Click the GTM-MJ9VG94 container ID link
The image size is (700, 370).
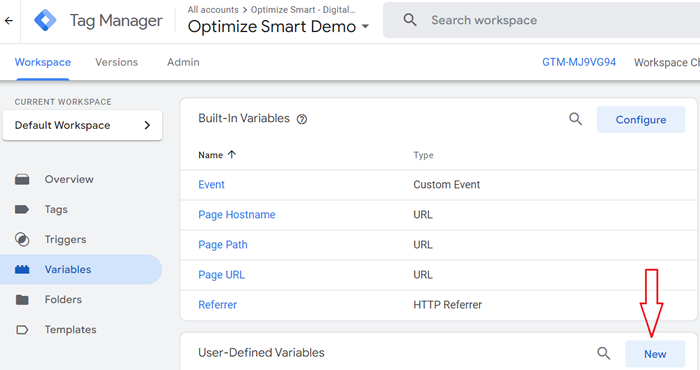click(x=579, y=62)
